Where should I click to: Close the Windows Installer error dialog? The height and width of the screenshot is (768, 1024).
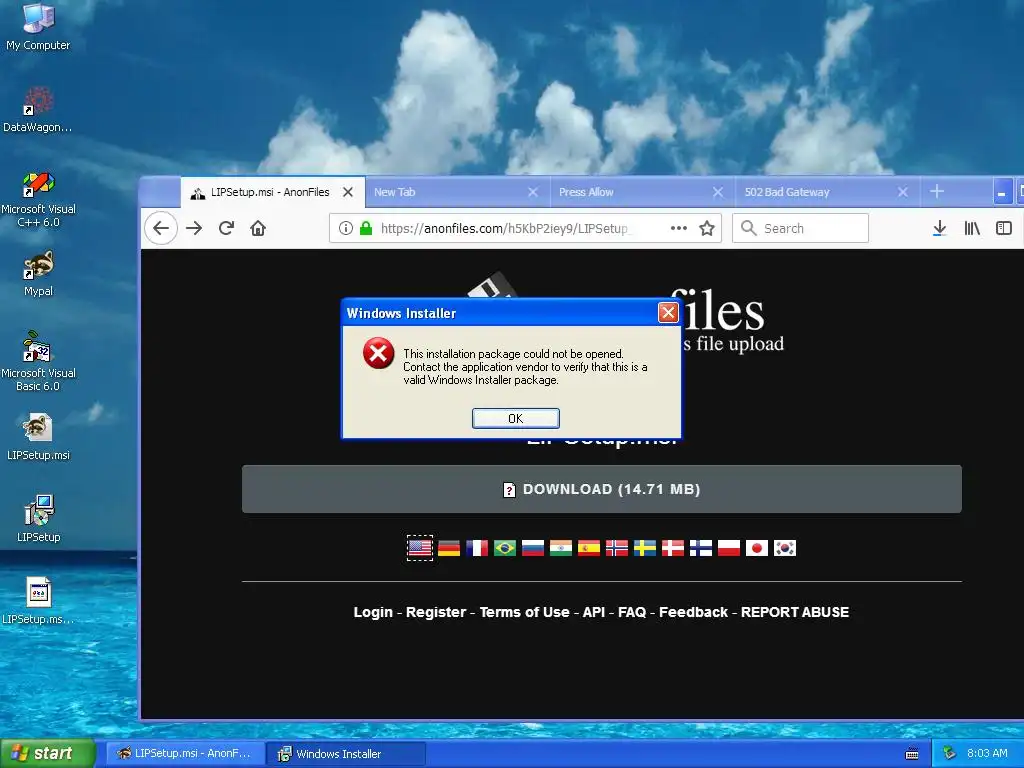(668, 313)
